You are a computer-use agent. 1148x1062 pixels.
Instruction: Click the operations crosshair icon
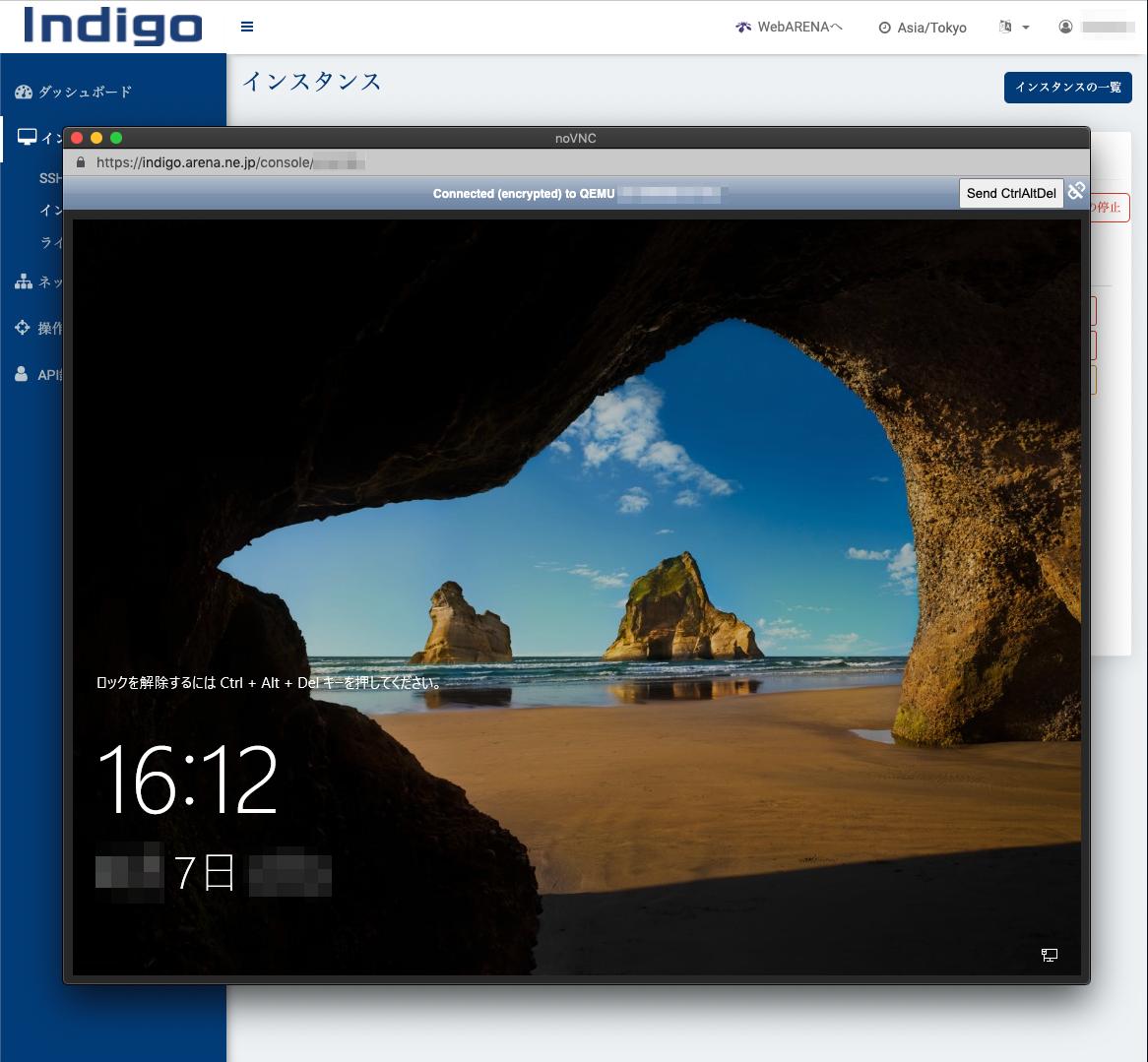[x=23, y=327]
